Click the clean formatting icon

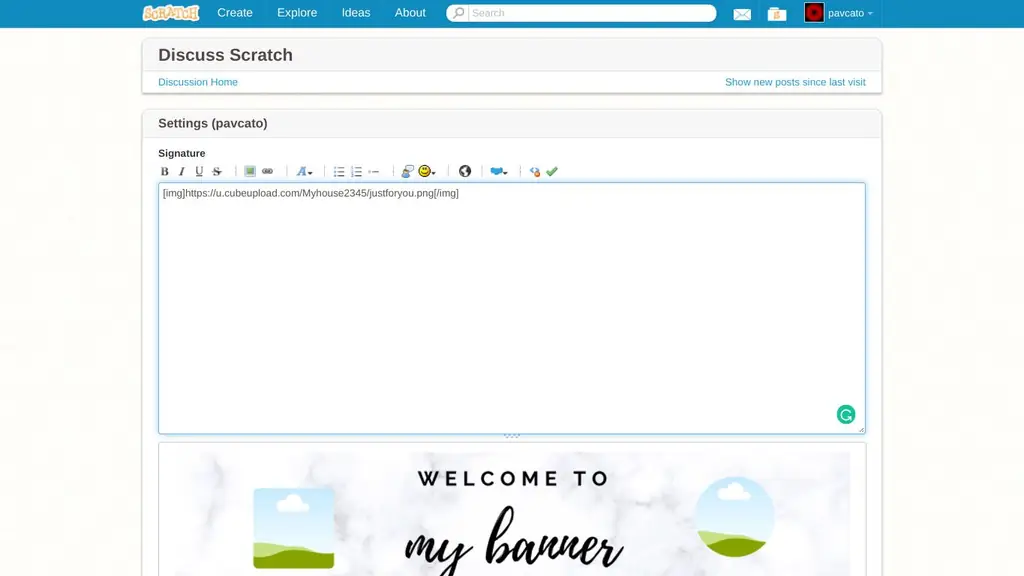[x=535, y=171]
